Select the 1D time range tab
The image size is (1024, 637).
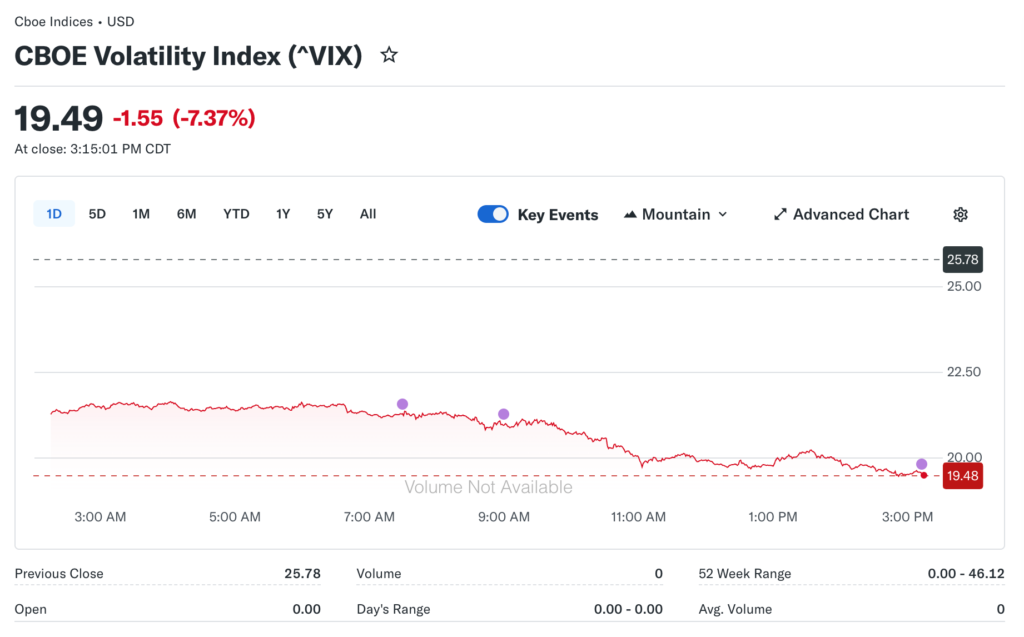54,214
